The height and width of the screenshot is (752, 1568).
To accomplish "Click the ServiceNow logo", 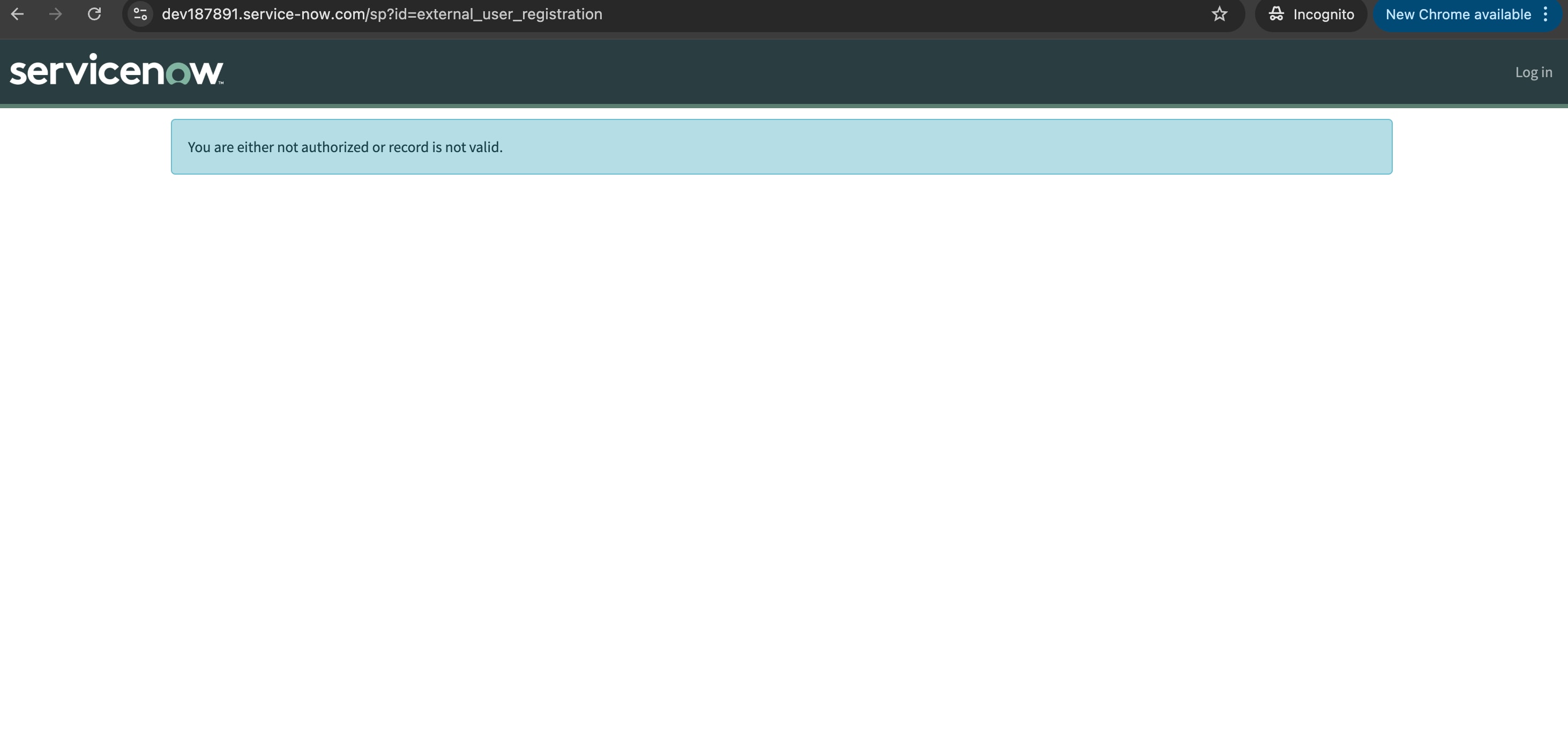I will tap(117, 69).
